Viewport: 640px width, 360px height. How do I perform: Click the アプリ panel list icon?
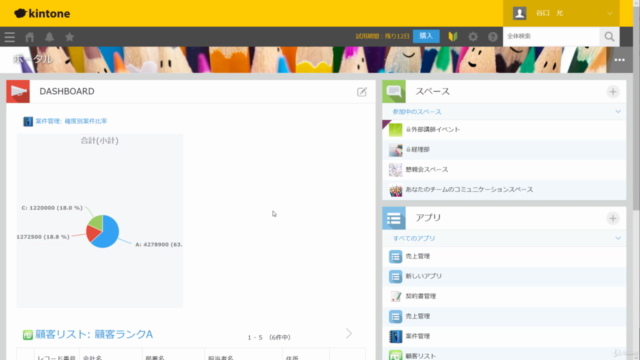coord(394,218)
